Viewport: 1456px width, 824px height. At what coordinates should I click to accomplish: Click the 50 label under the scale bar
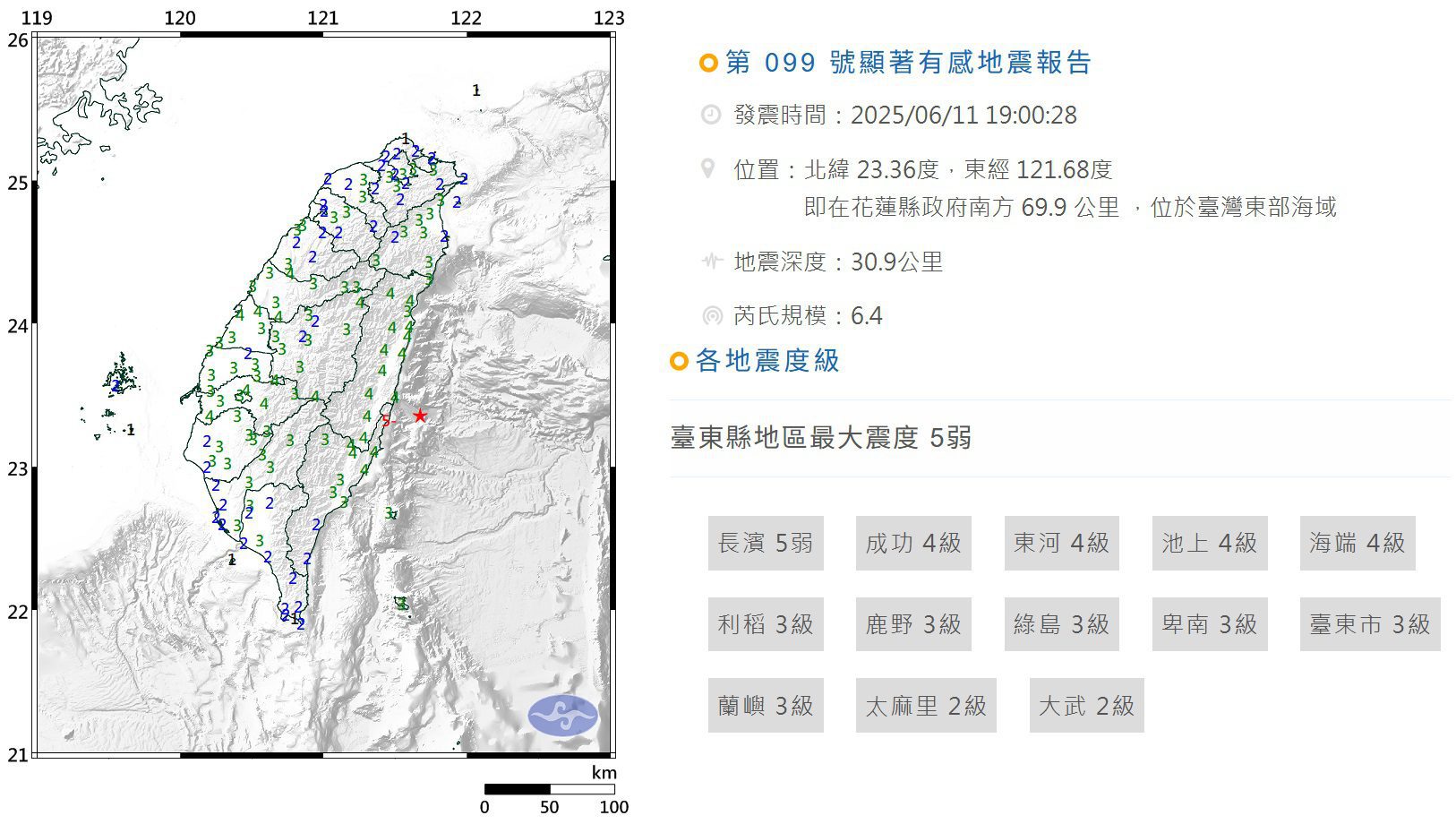coord(549,807)
